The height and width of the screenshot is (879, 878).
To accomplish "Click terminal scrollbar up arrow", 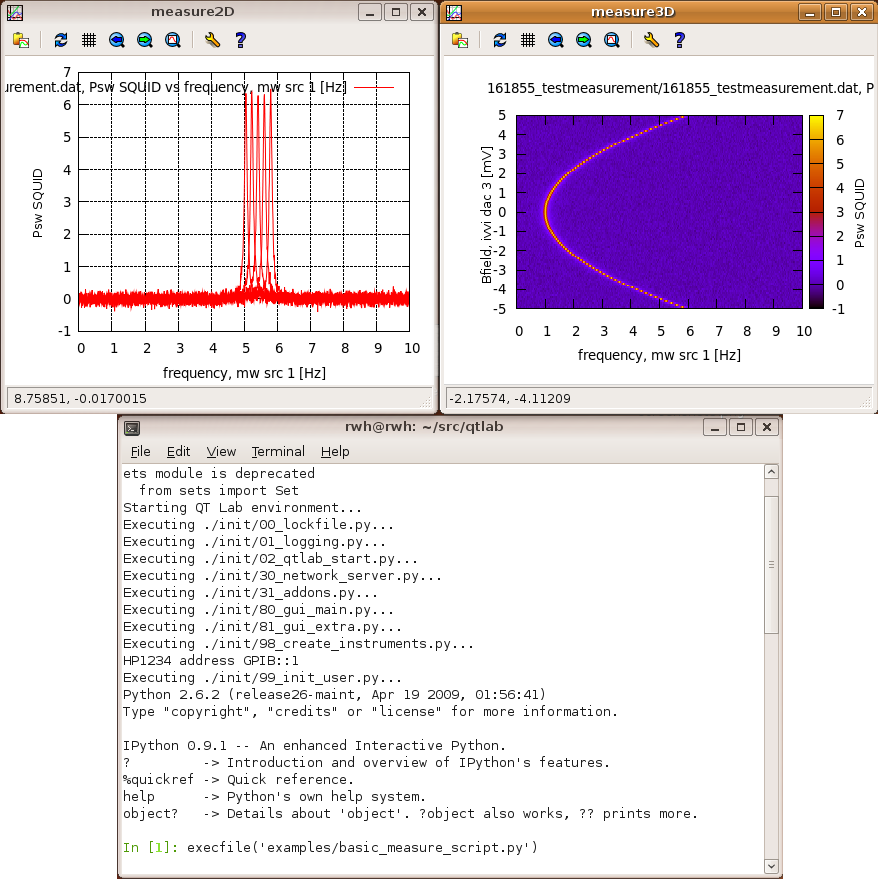I will [771, 472].
